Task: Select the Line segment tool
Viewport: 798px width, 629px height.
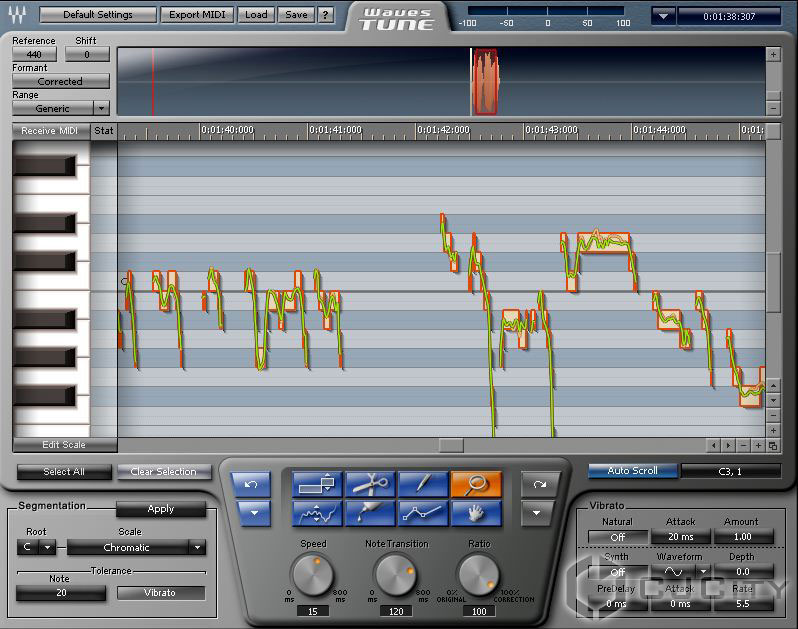Action: pos(423,514)
